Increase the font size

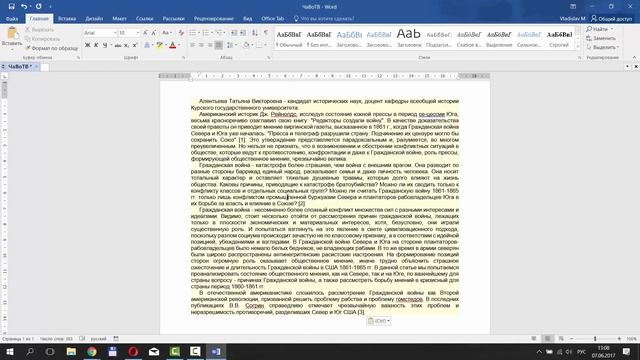[145, 33]
